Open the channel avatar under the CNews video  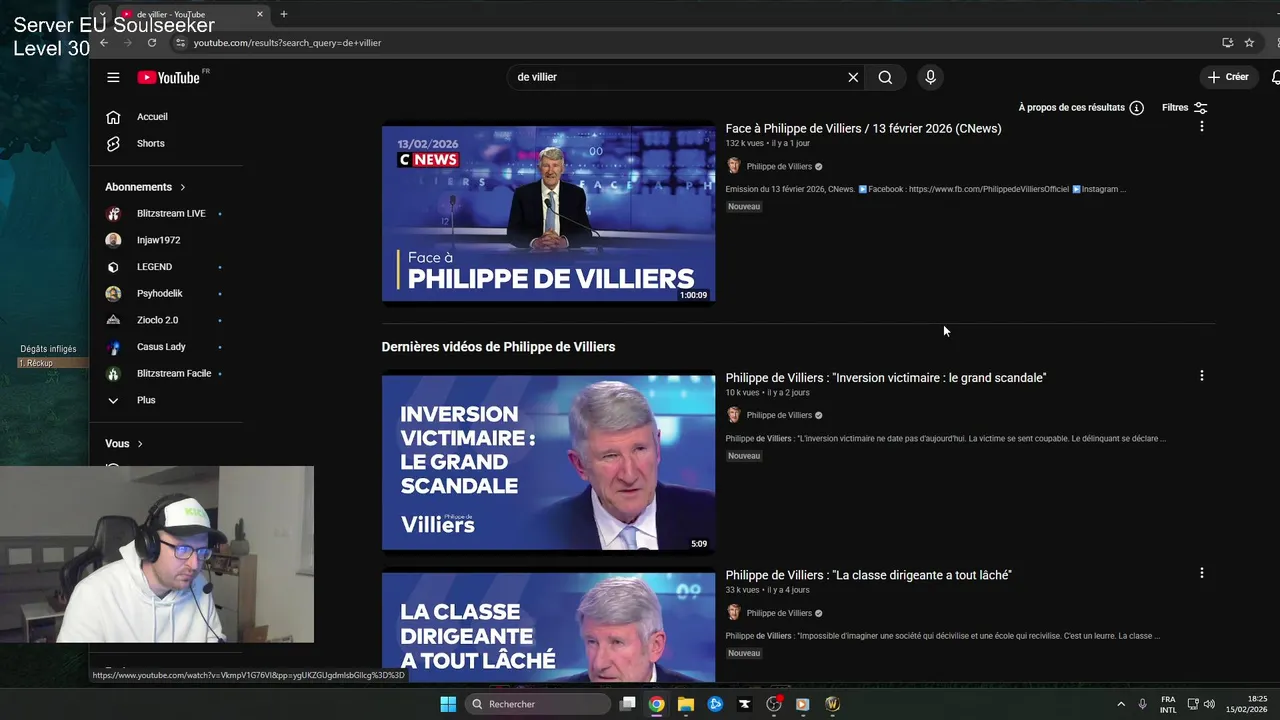[x=733, y=166]
